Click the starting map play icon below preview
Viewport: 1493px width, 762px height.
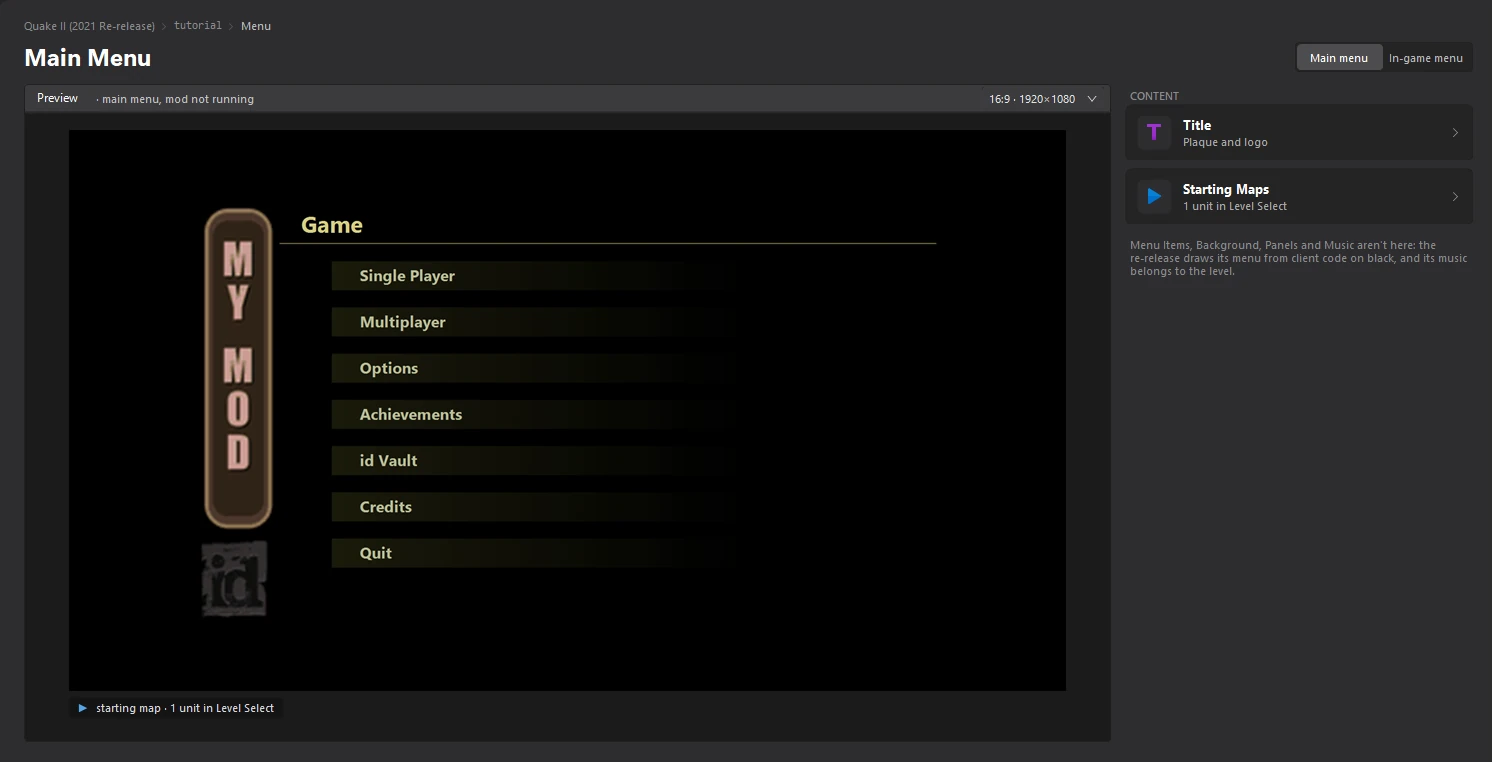coord(83,708)
